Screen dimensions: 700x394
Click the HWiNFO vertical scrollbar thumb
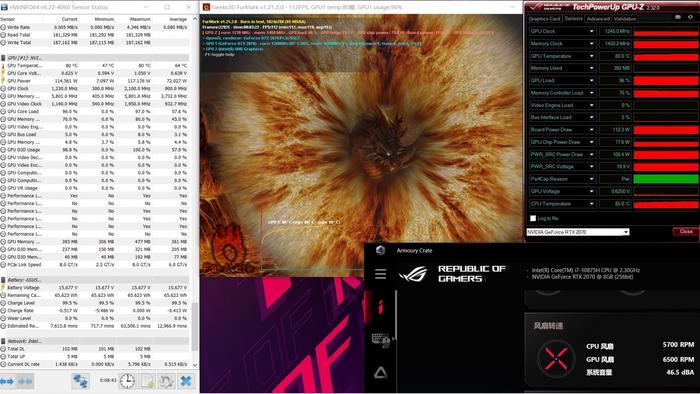(x=194, y=327)
